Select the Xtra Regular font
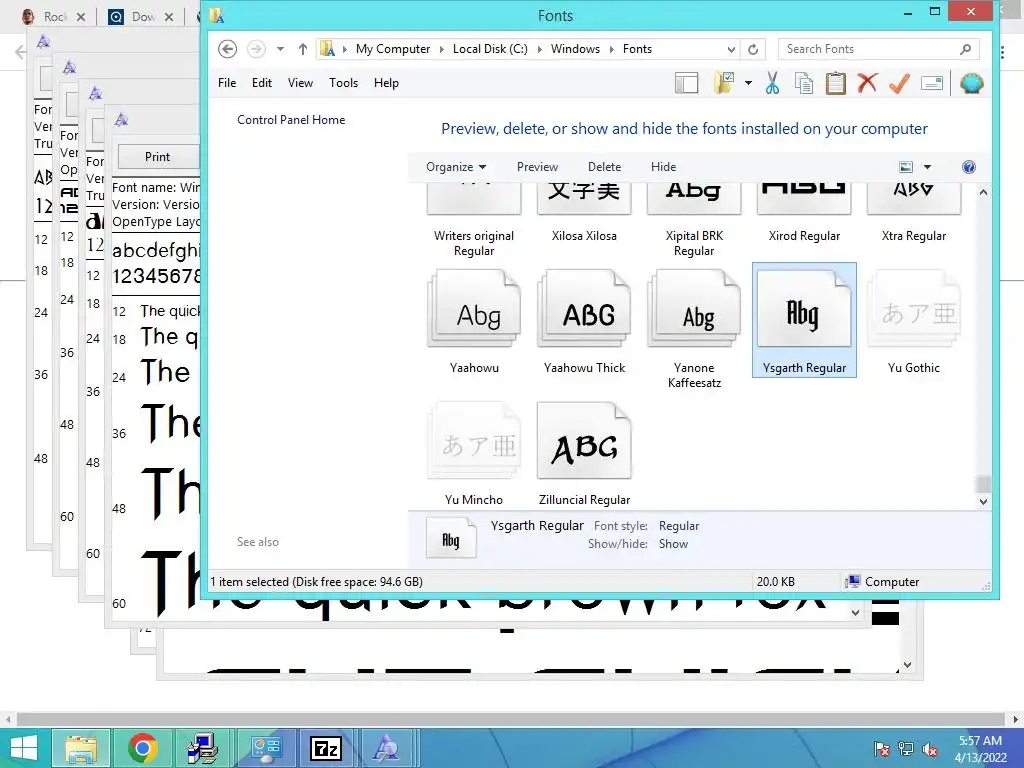This screenshot has width=1024, height=768. point(914,214)
